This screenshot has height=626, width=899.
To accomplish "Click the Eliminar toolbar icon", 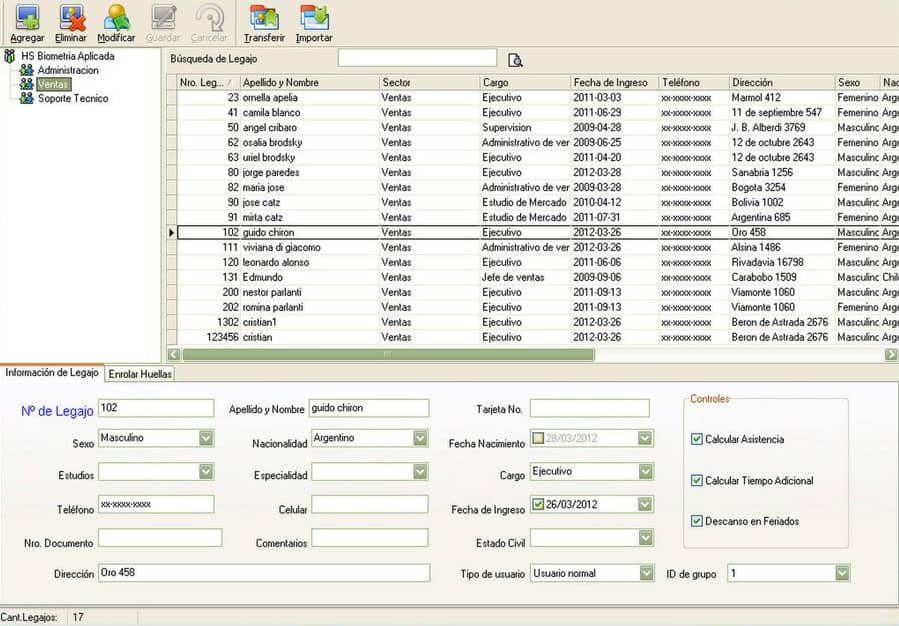I will (72, 18).
